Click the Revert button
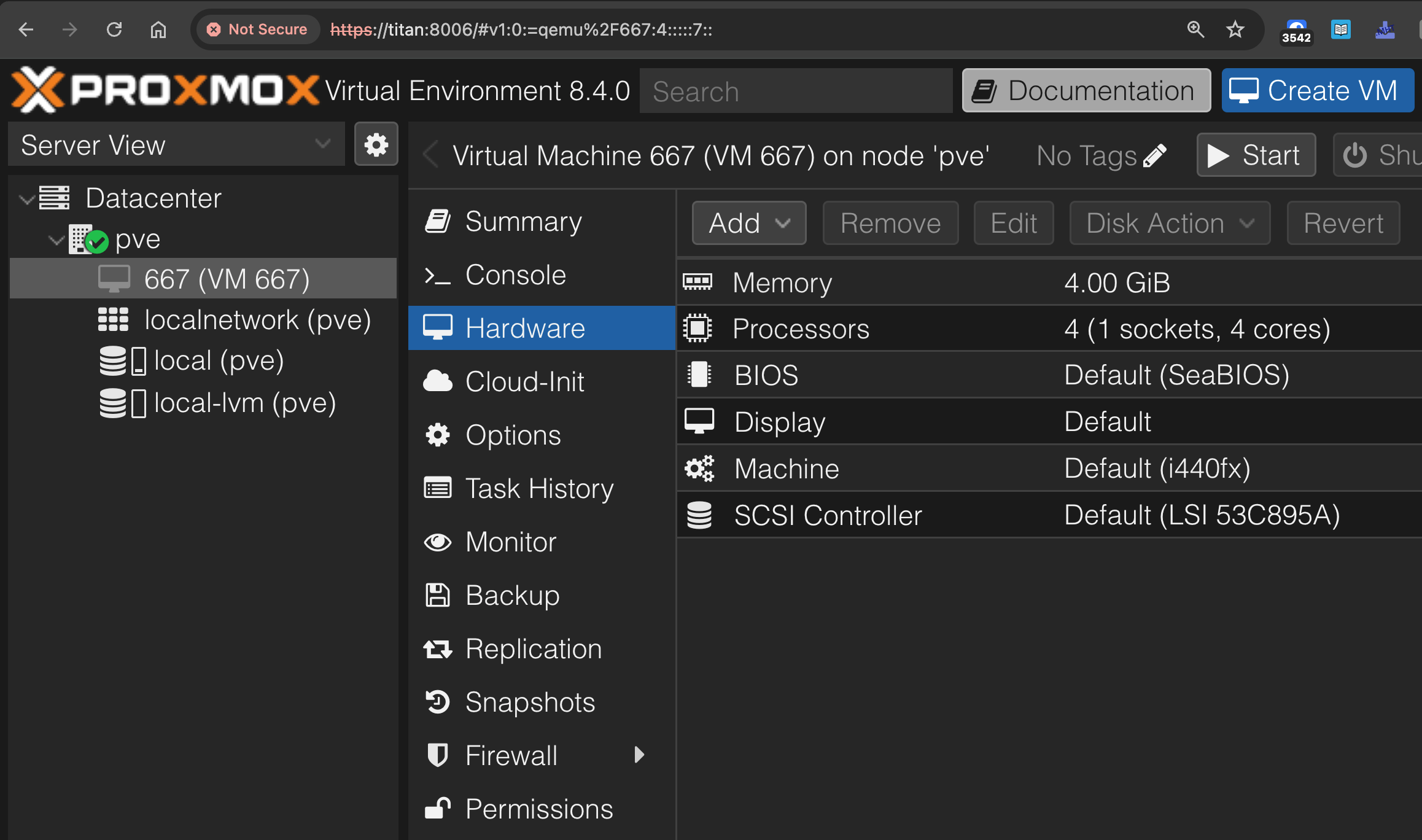 point(1343,223)
